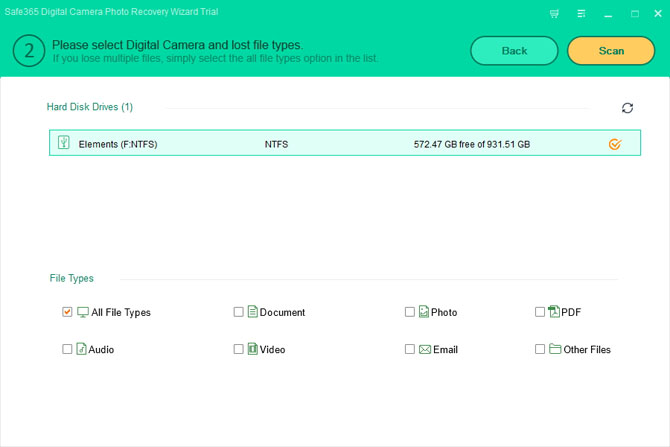
Task: Check the Email checkbox
Action: 409,349
